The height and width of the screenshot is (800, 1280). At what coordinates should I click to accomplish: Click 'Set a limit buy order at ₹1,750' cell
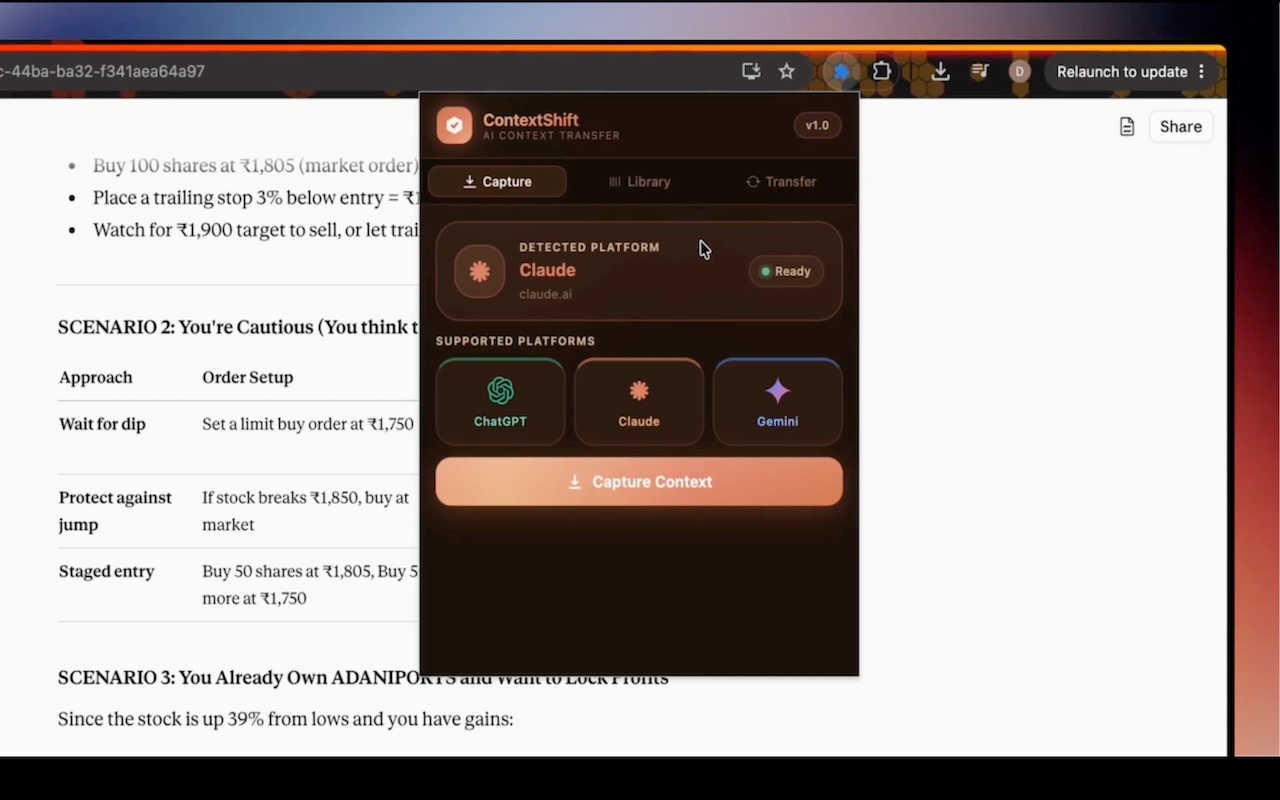coord(308,424)
